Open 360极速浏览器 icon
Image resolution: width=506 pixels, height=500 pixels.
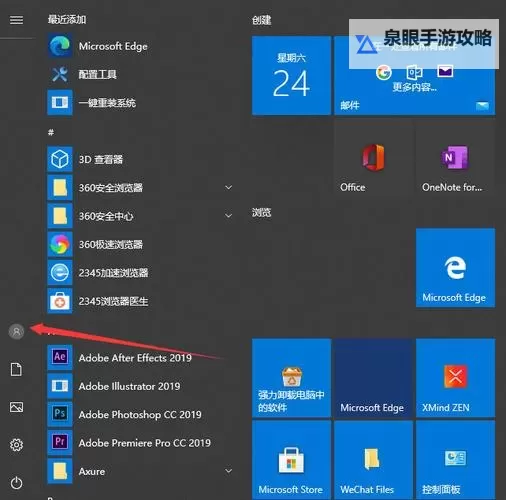click(60, 244)
